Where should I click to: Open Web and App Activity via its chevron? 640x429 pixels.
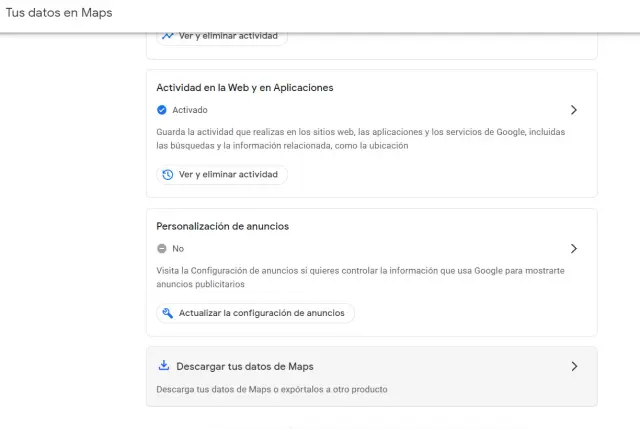[573, 110]
